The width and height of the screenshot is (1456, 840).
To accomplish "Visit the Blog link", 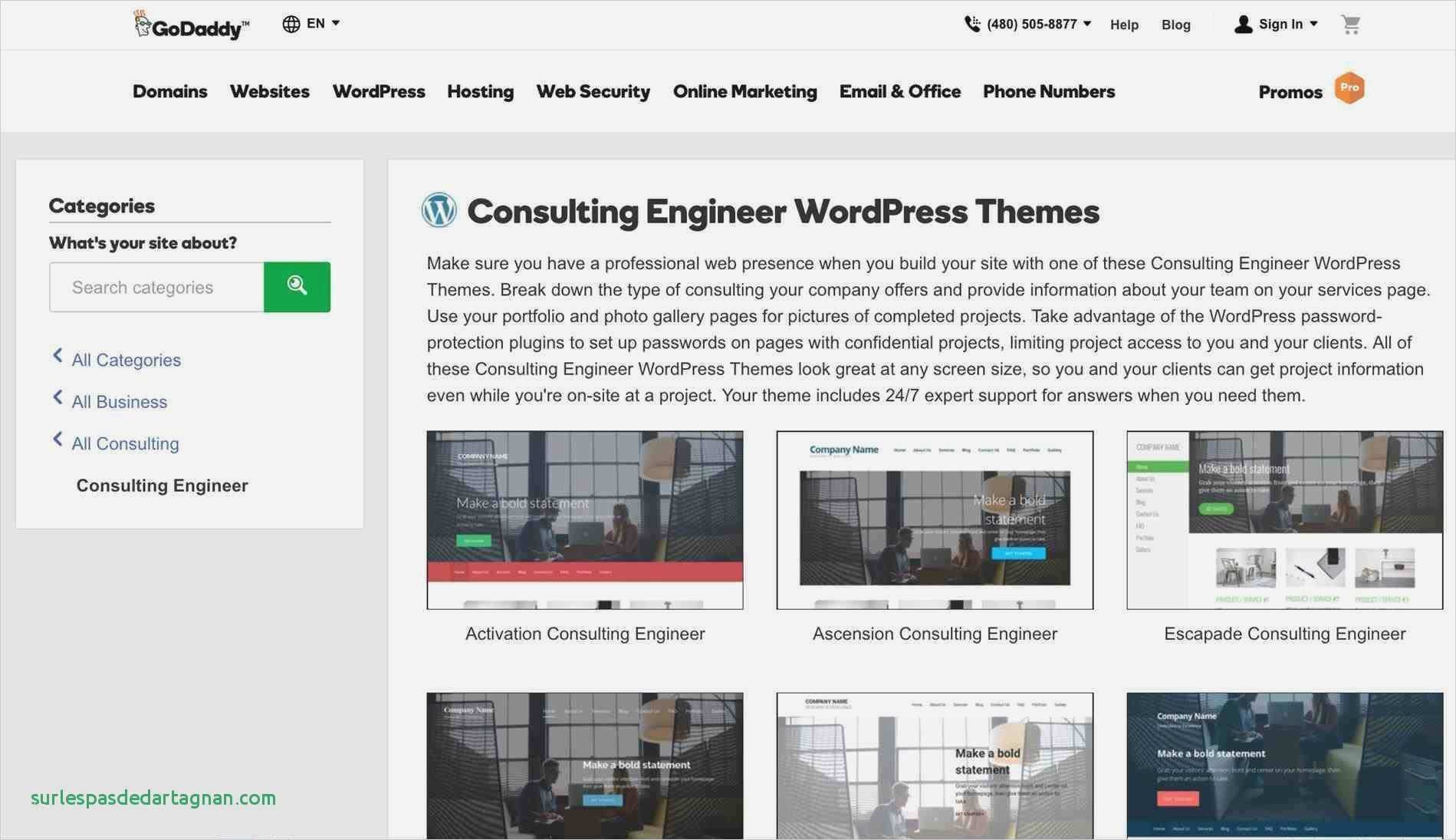I will coord(1175,25).
